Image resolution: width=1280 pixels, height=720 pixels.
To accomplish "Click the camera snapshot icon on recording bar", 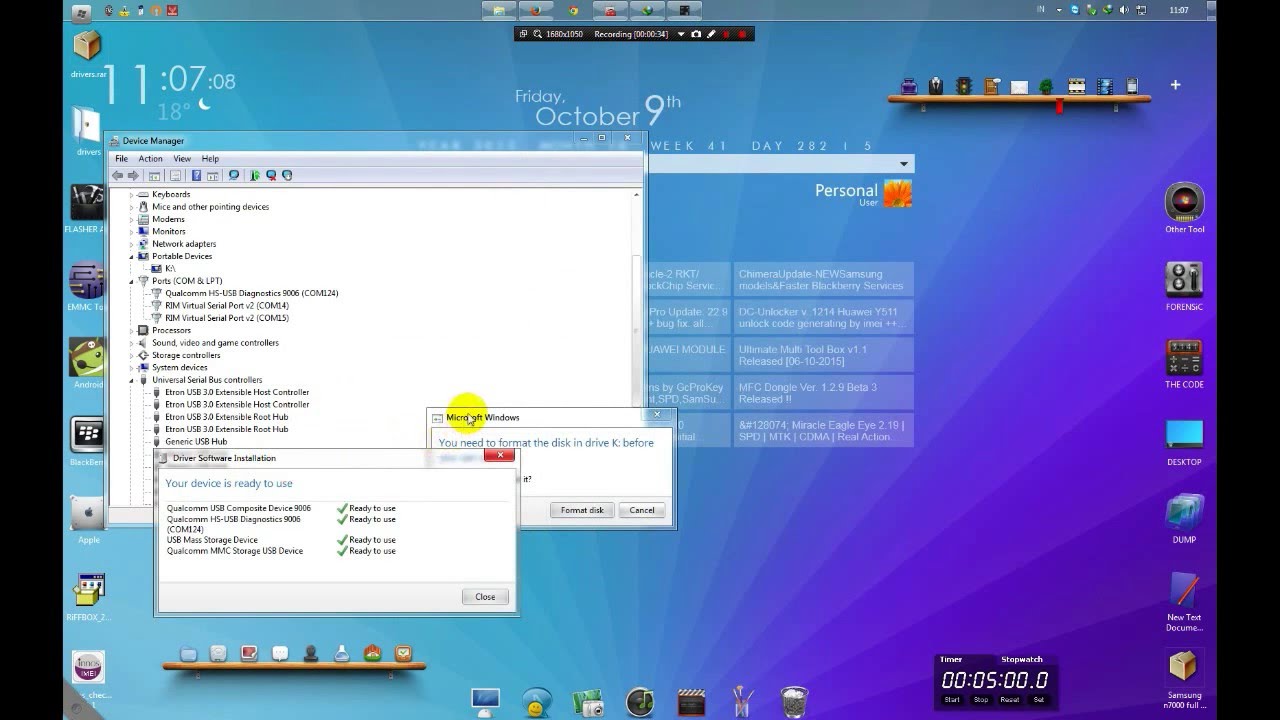I will (696, 34).
